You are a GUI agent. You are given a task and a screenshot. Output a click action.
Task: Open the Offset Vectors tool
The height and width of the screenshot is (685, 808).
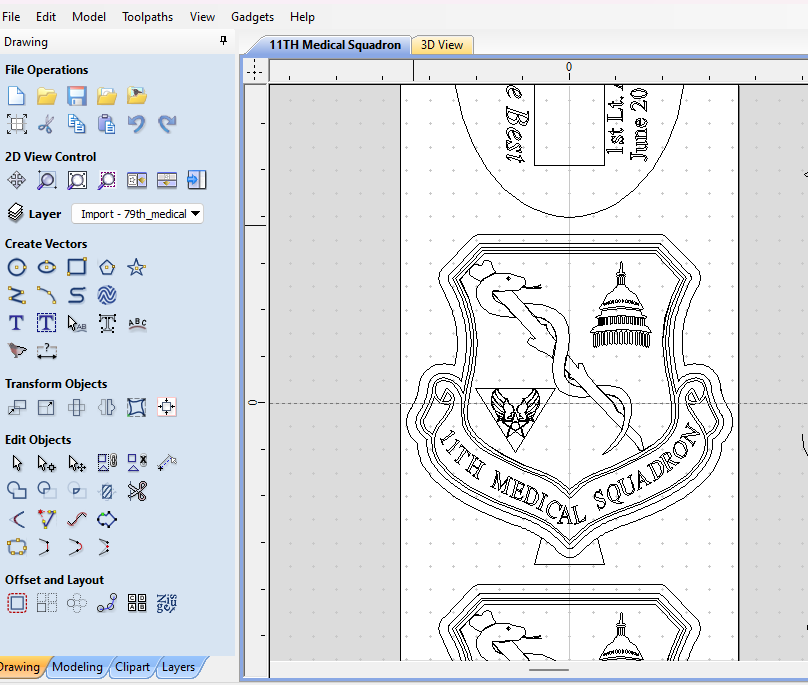[16, 603]
